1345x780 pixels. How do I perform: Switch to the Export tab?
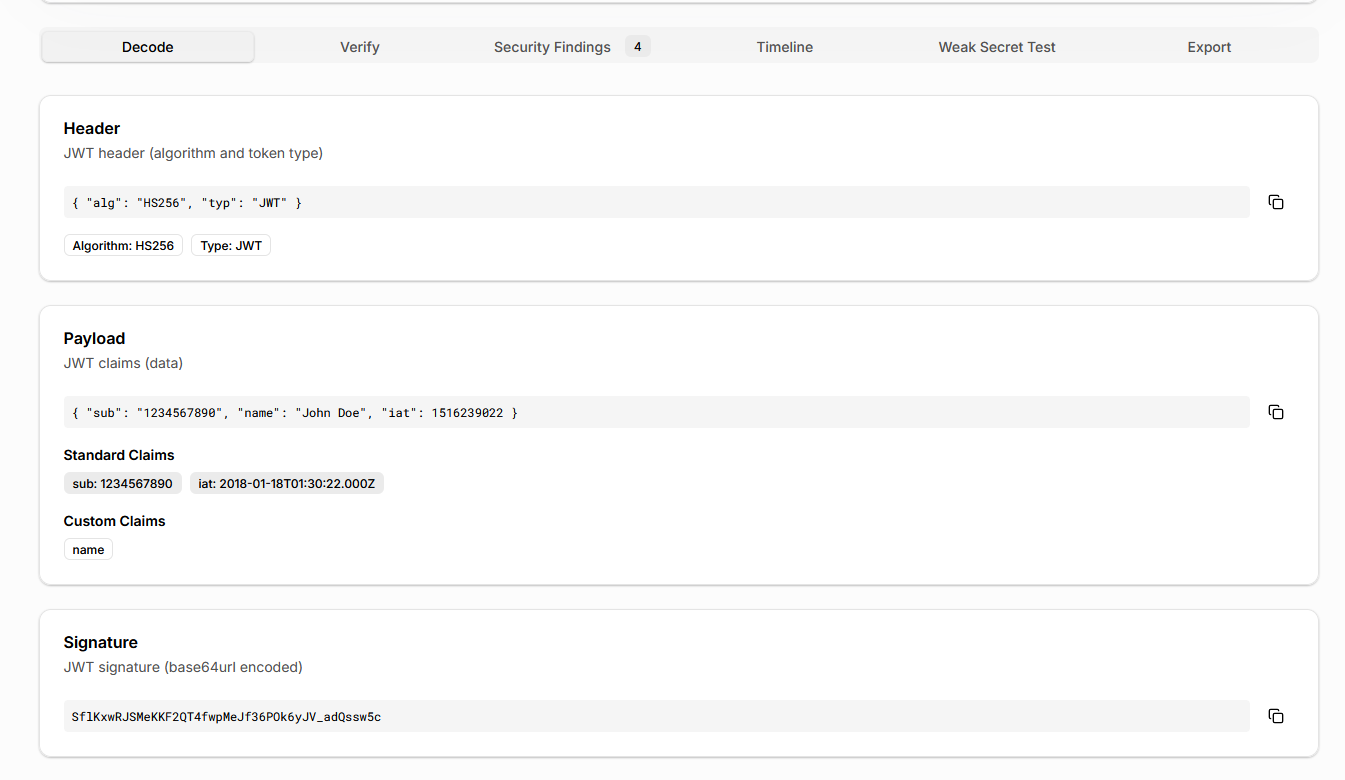point(1209,47)
